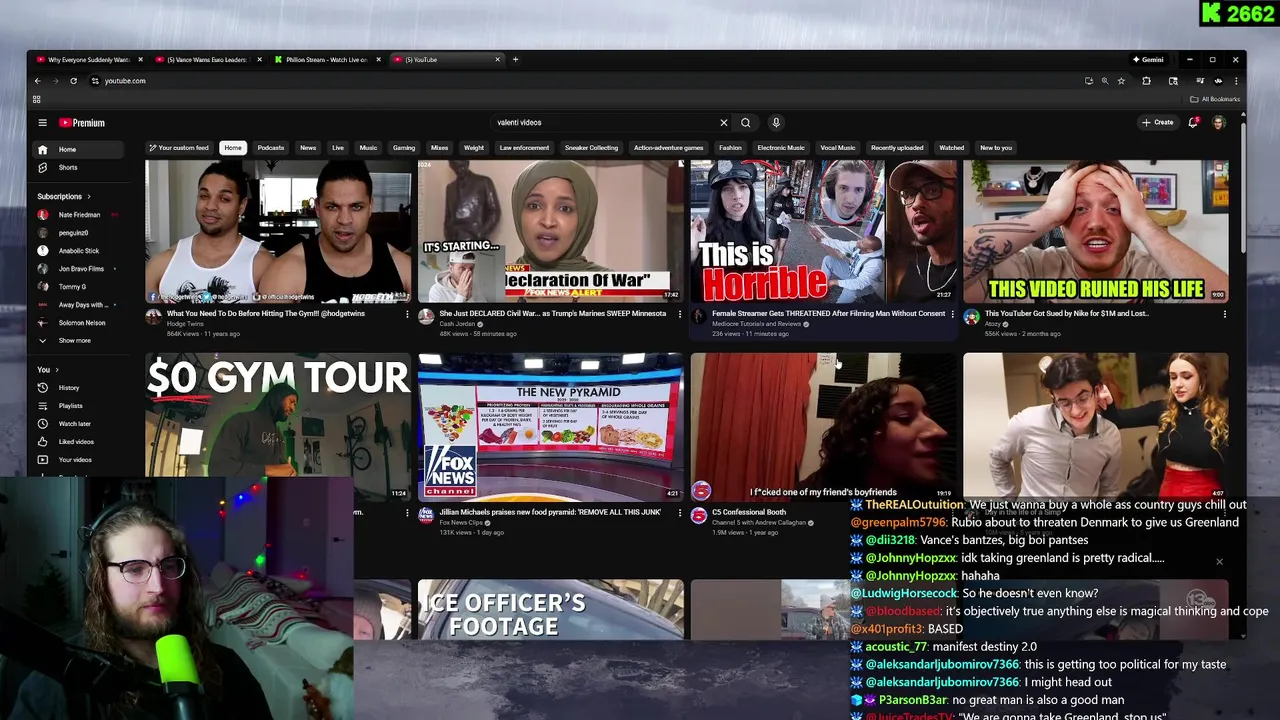The image size is (1280, 720).
Task: Open the browser zoom magnifier icon
Action: point(1105,81)
